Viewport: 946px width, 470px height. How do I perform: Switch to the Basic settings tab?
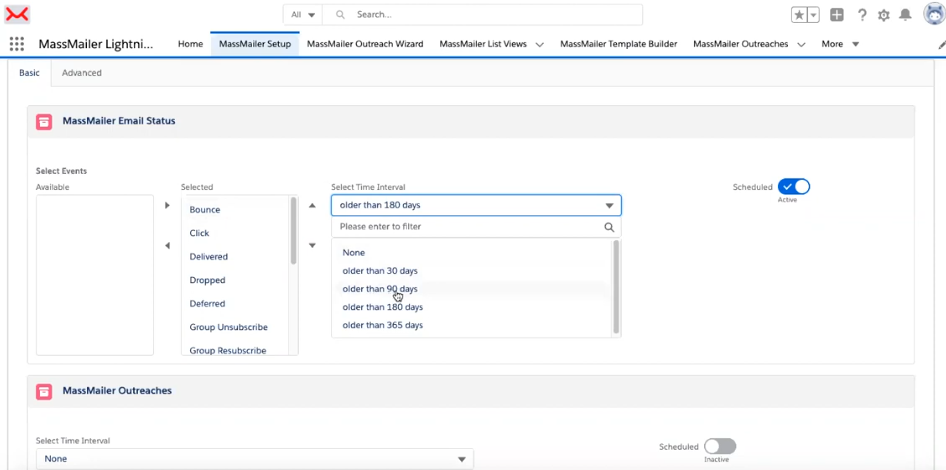[30, 73]
